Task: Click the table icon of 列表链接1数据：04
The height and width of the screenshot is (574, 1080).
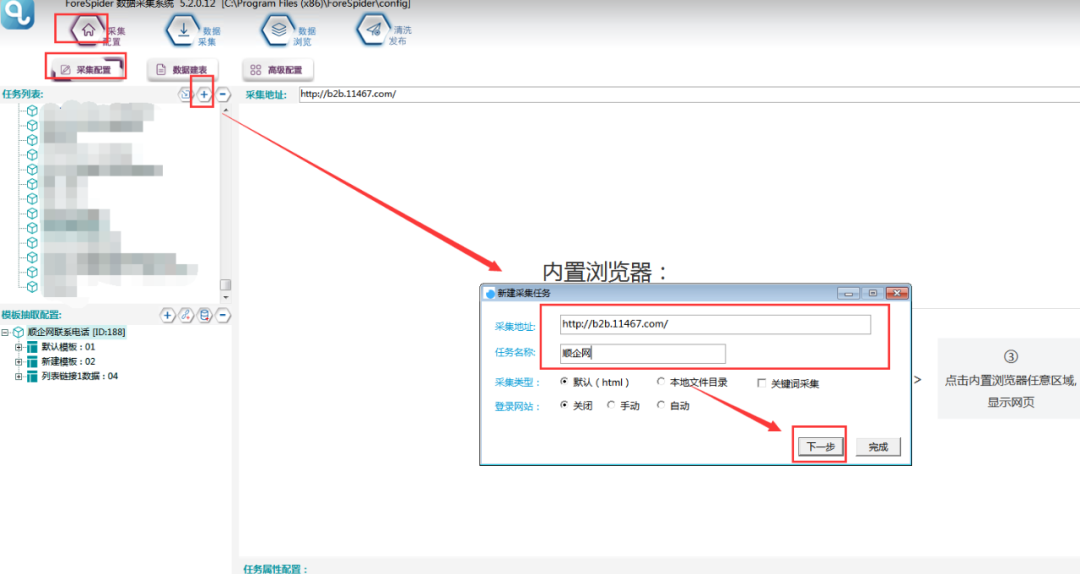Action: click(32, 376)
